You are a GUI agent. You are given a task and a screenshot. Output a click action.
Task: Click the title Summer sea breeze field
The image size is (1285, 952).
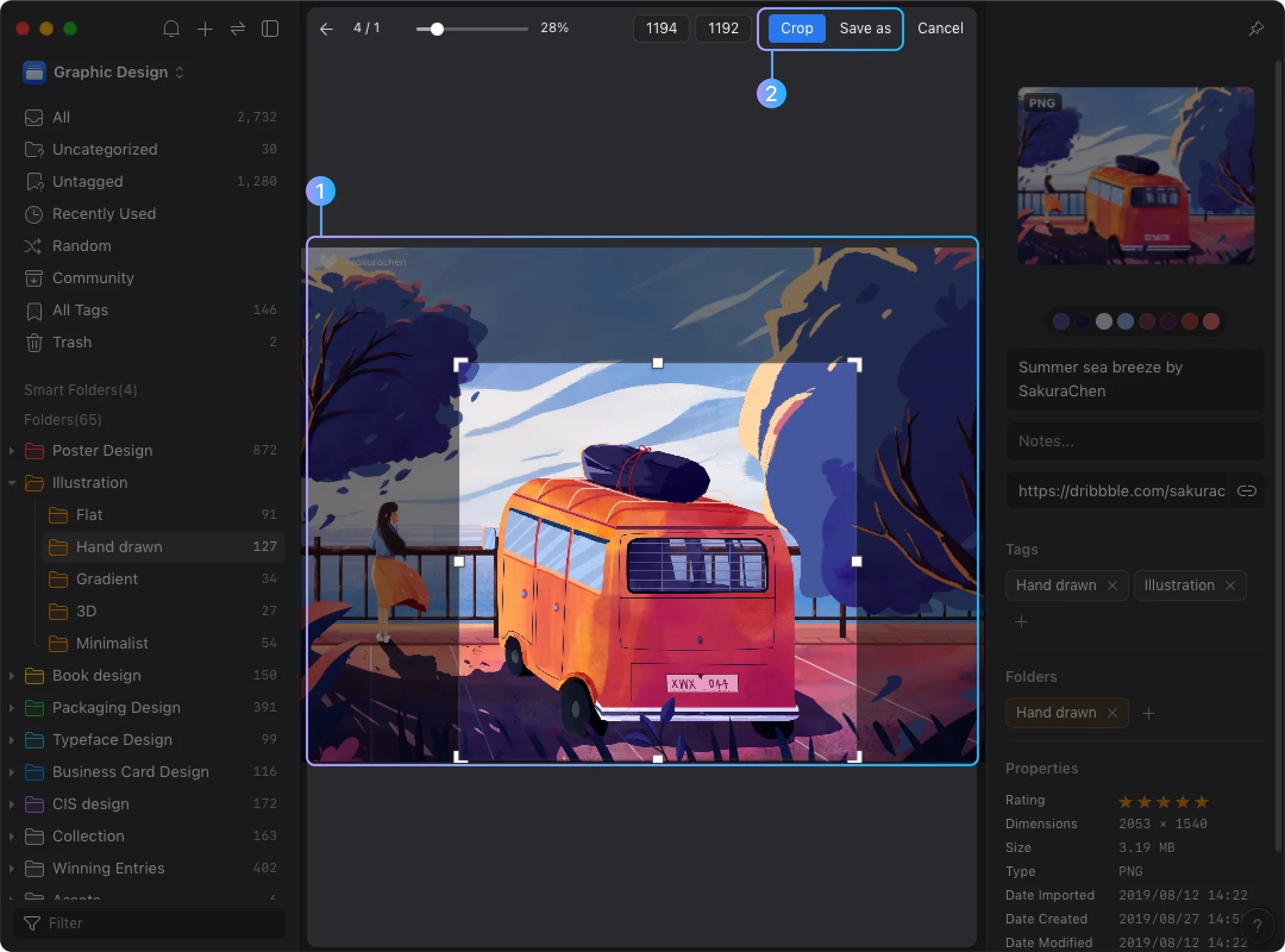[1135, 379]
